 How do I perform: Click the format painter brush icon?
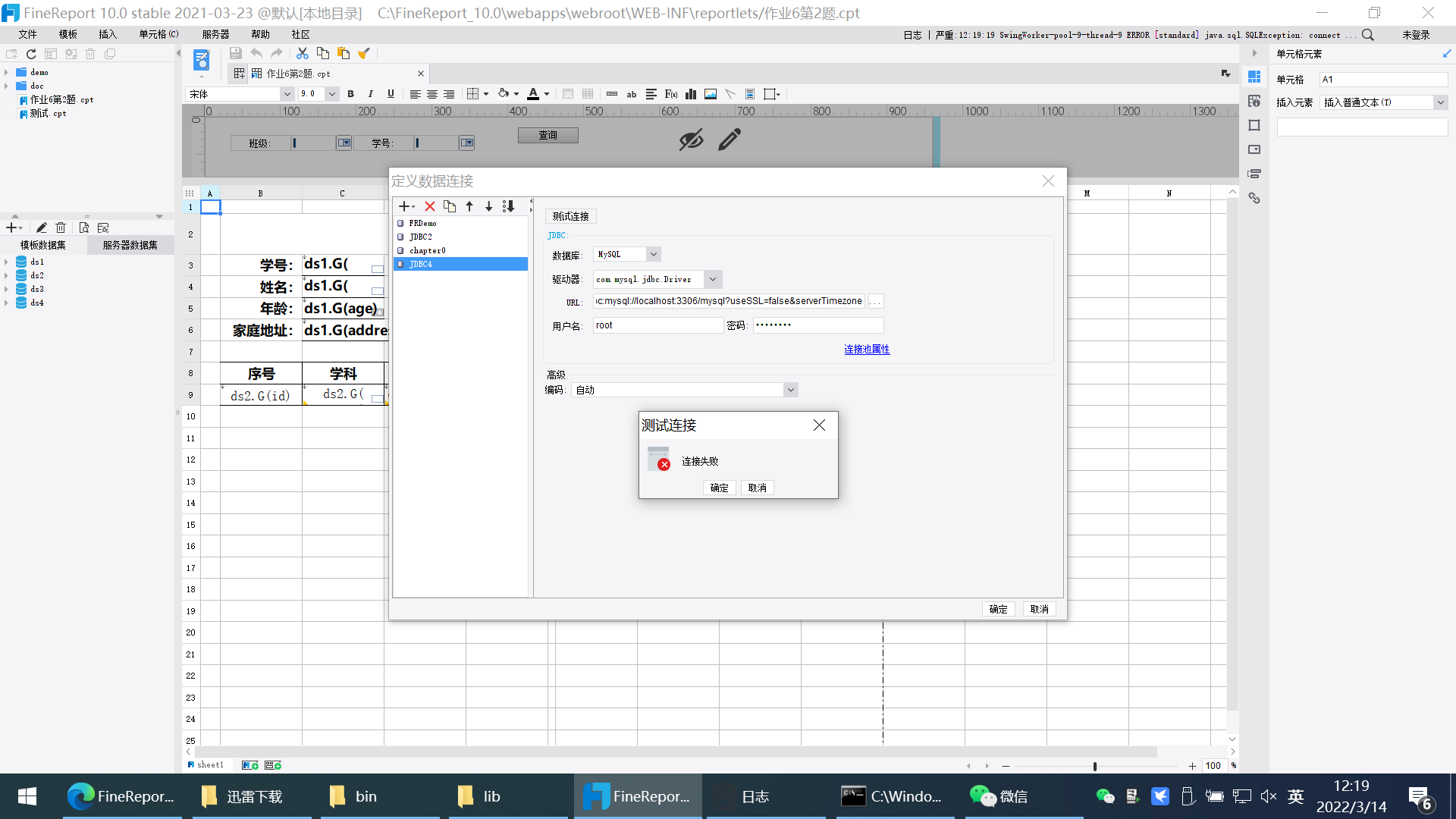pos(364,53)
